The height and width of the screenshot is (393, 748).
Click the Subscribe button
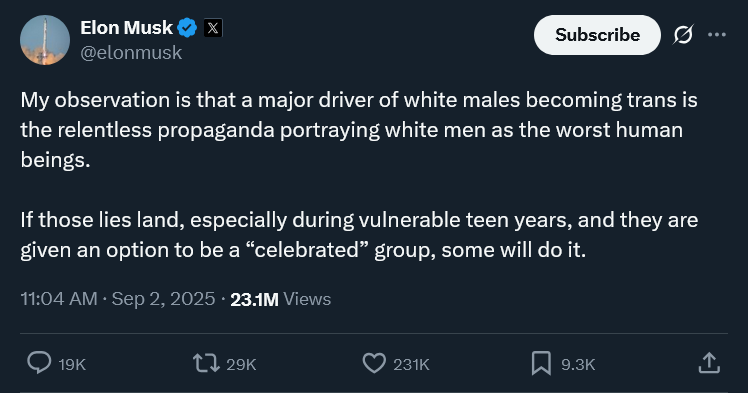597,35
